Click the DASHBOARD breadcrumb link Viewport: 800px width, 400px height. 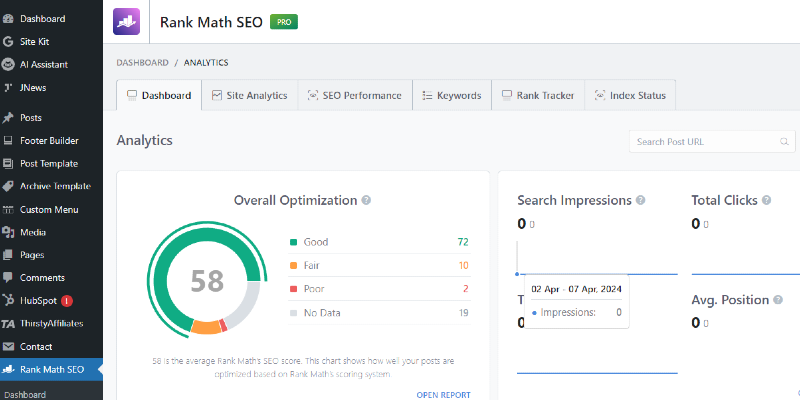pos(142,63)
